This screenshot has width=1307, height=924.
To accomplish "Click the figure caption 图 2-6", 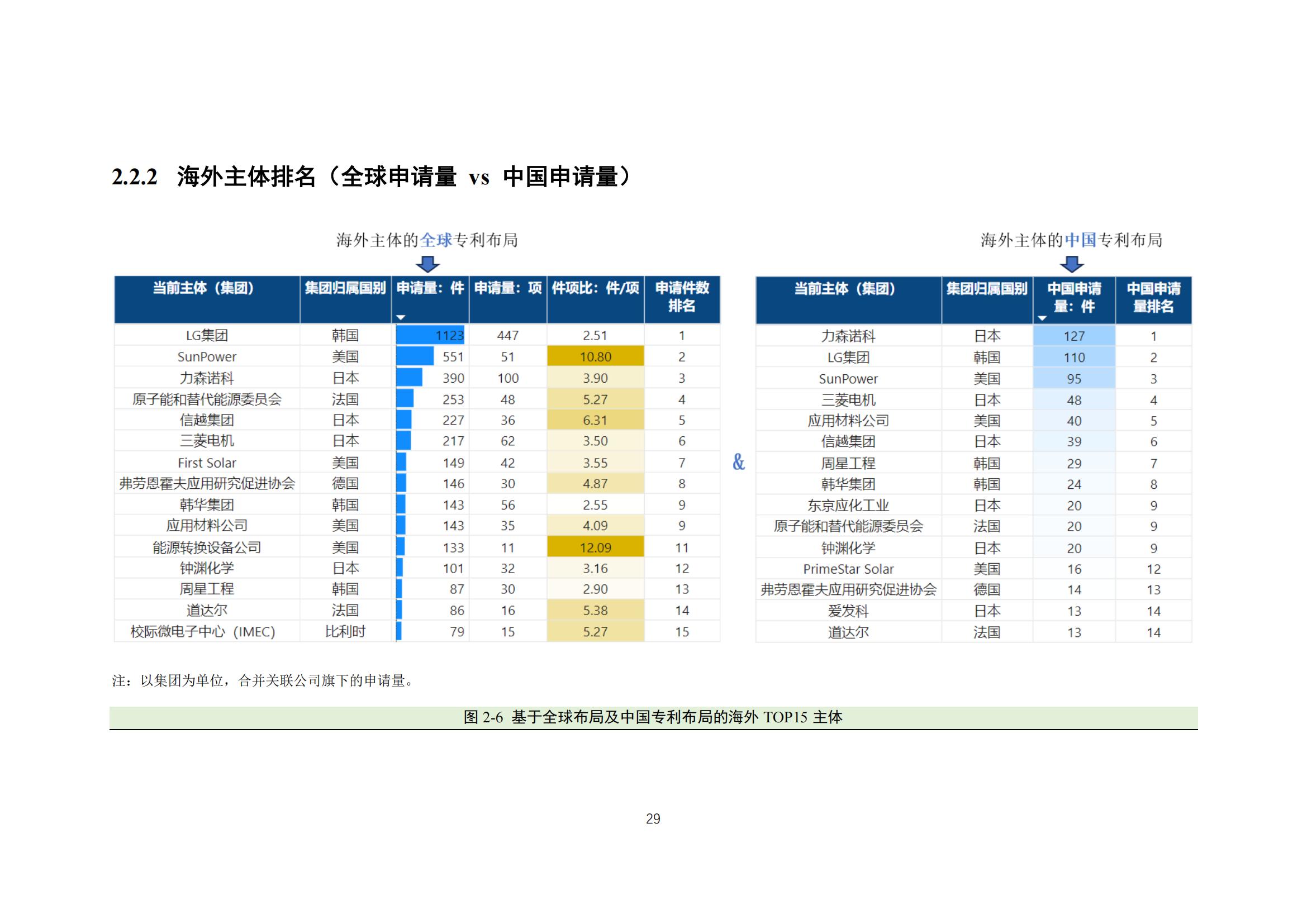I will [x=653, y=717].
